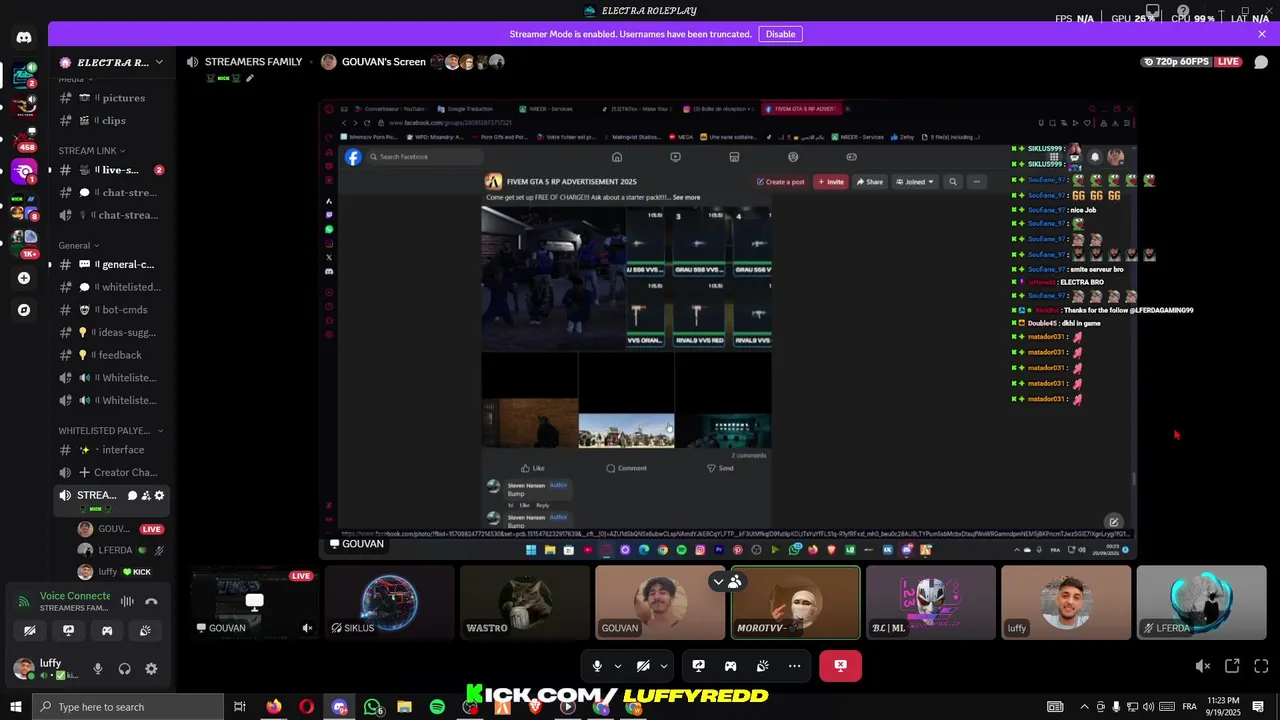Open user settings gear next to luffy
Screen dimensions: 1280x720
coord(151,669)
